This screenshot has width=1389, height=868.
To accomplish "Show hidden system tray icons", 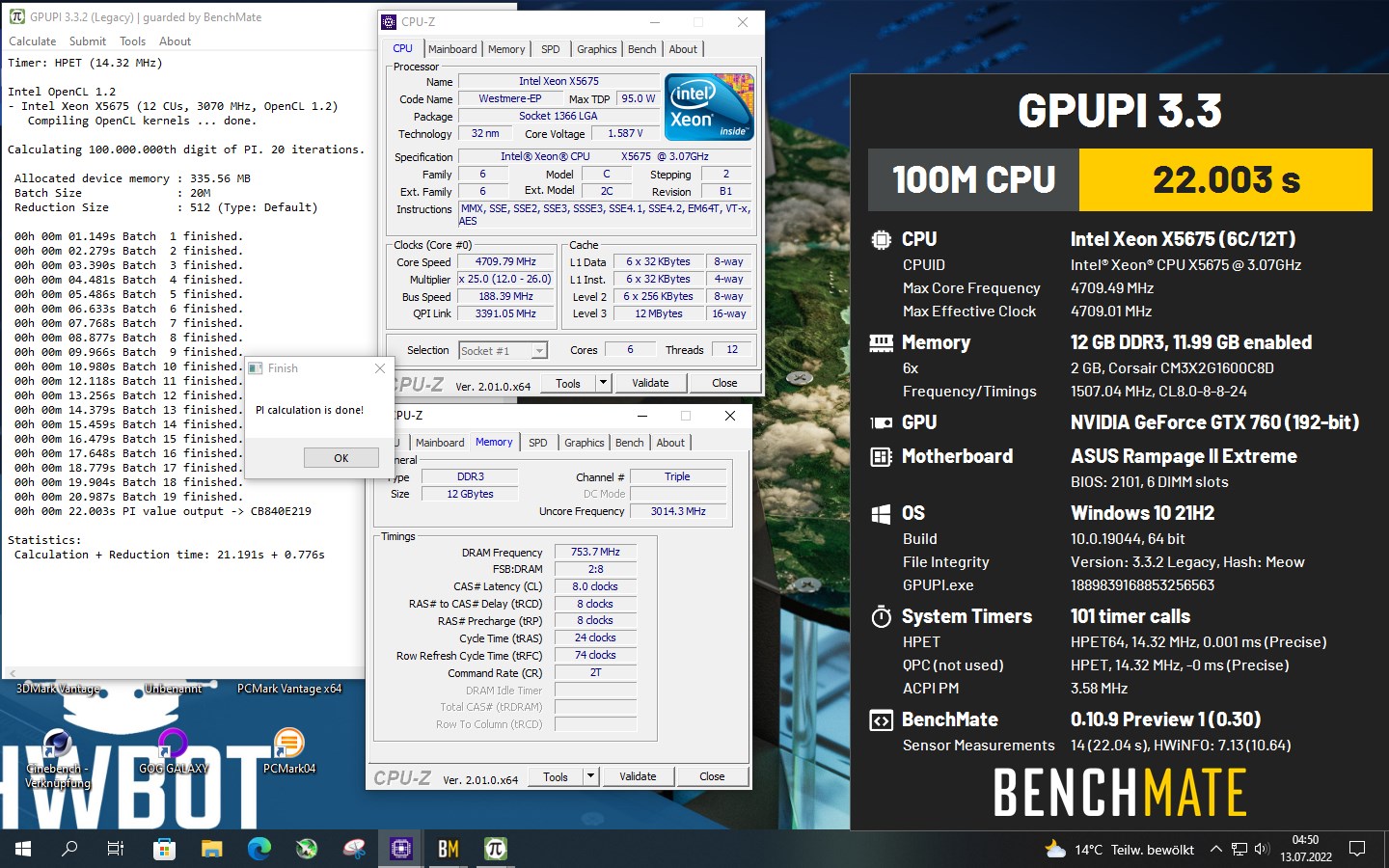I will point(1215,849).
